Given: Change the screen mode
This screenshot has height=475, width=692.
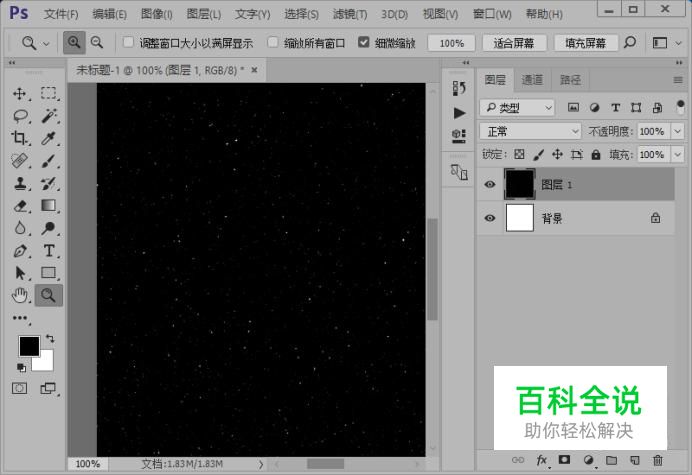Looking at the screenshot, I should pyautogui.click(x=48, y=388).
